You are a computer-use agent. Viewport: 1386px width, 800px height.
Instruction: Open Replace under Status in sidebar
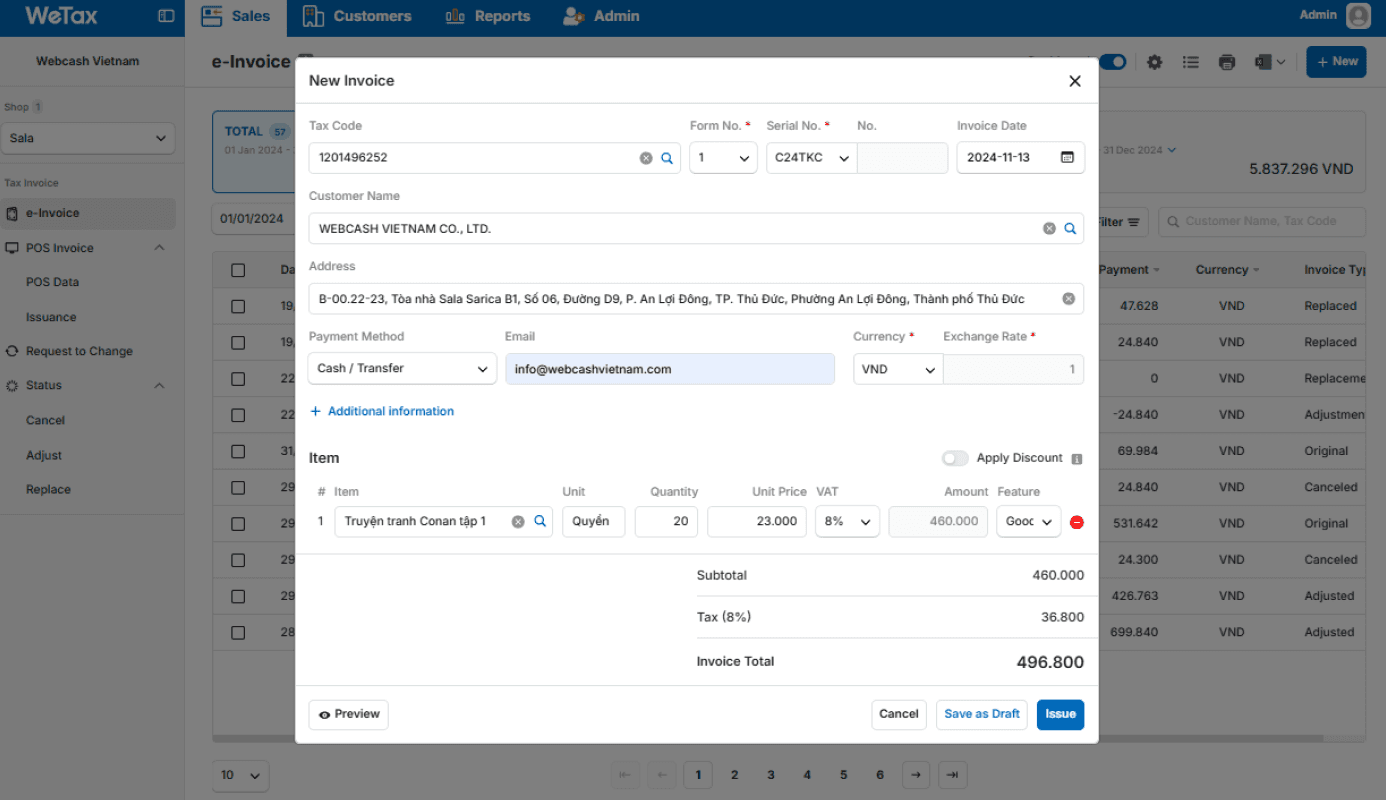pos(48,489)
